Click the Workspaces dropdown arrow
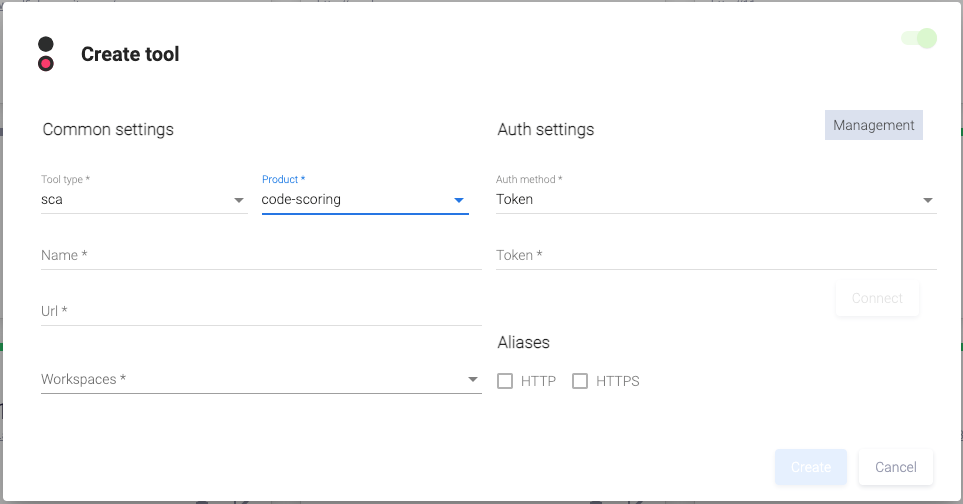The height and width of the screenshot is (504, 963). (472, 380)
